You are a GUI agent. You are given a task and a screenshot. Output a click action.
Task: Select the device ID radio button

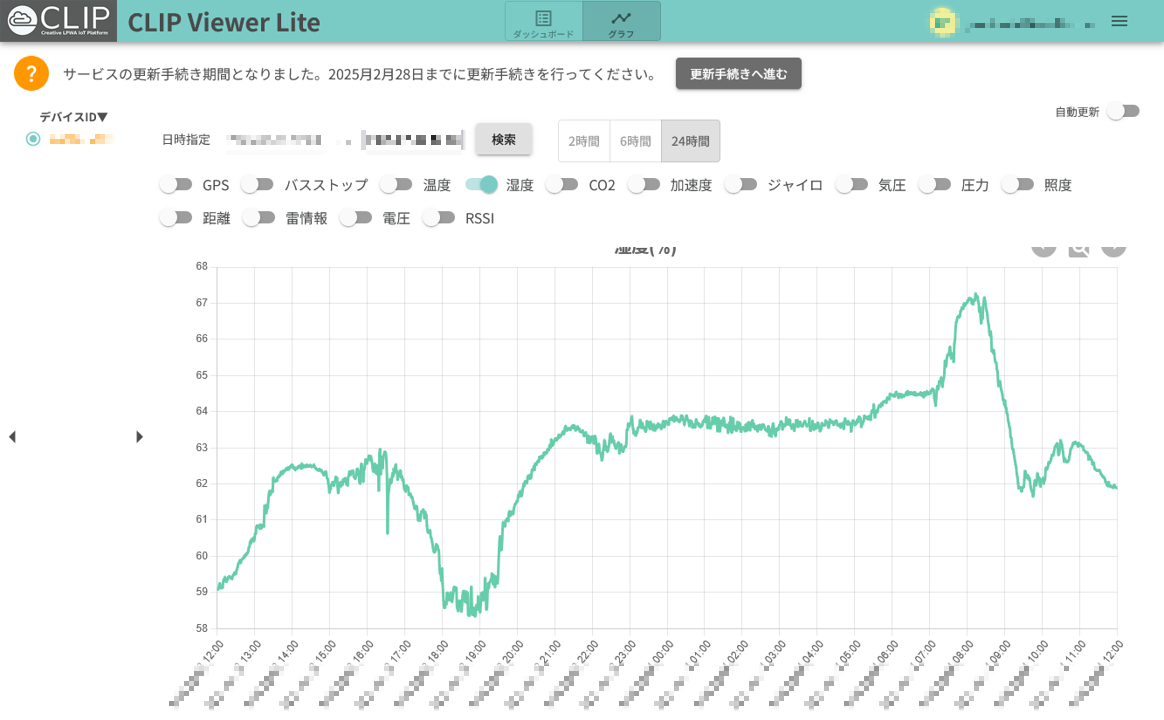[33, 139]
